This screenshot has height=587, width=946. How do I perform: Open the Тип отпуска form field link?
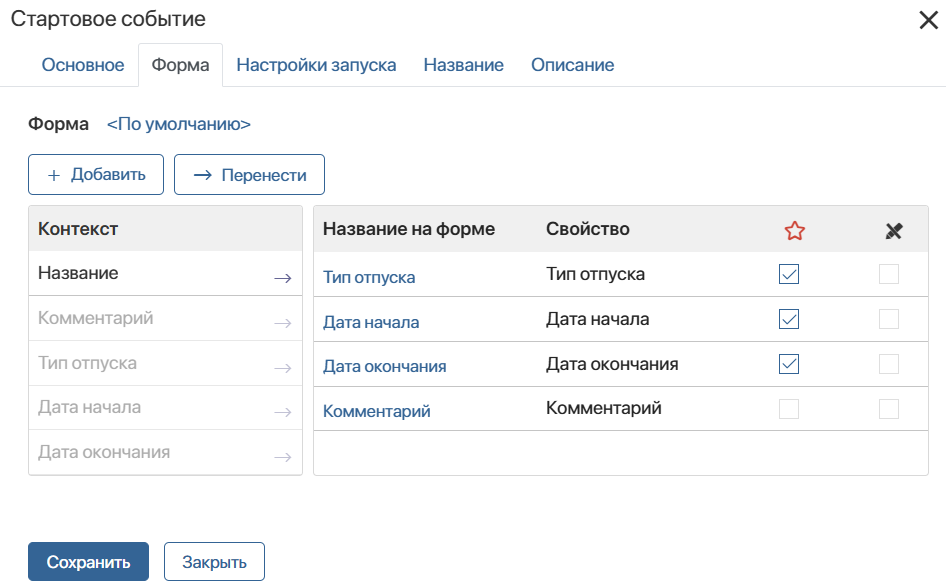(369, 277)
